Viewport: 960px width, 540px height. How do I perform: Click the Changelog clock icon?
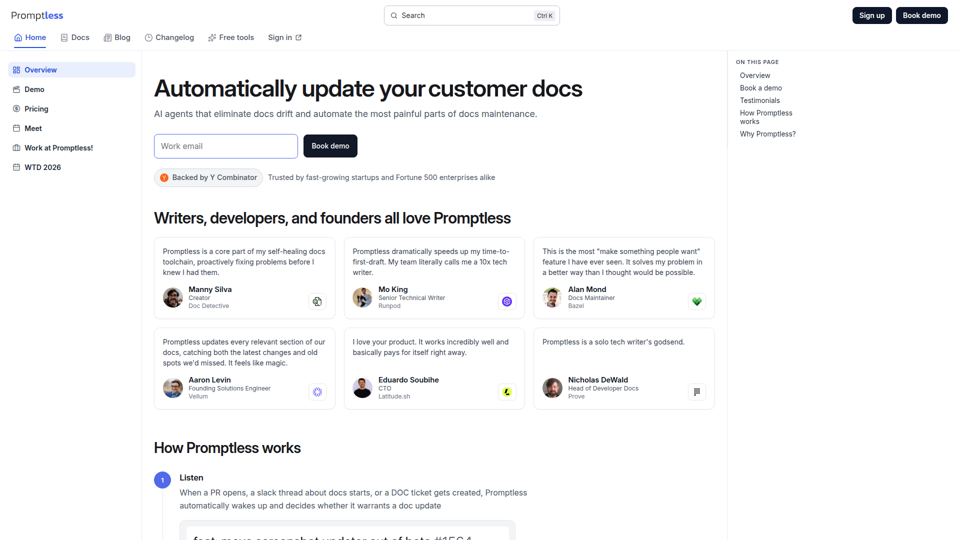tap(149, 37)
